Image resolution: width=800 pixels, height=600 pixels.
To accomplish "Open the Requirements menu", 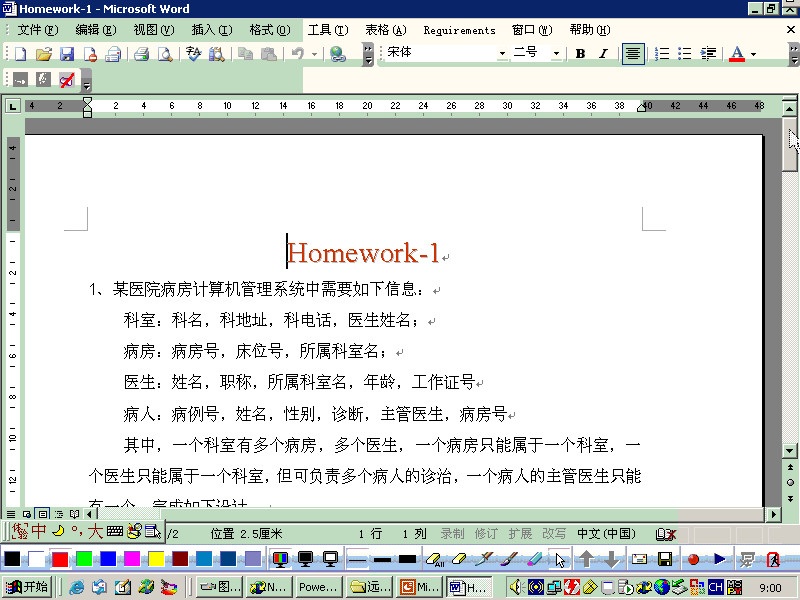I will click(x=459, y=30).
